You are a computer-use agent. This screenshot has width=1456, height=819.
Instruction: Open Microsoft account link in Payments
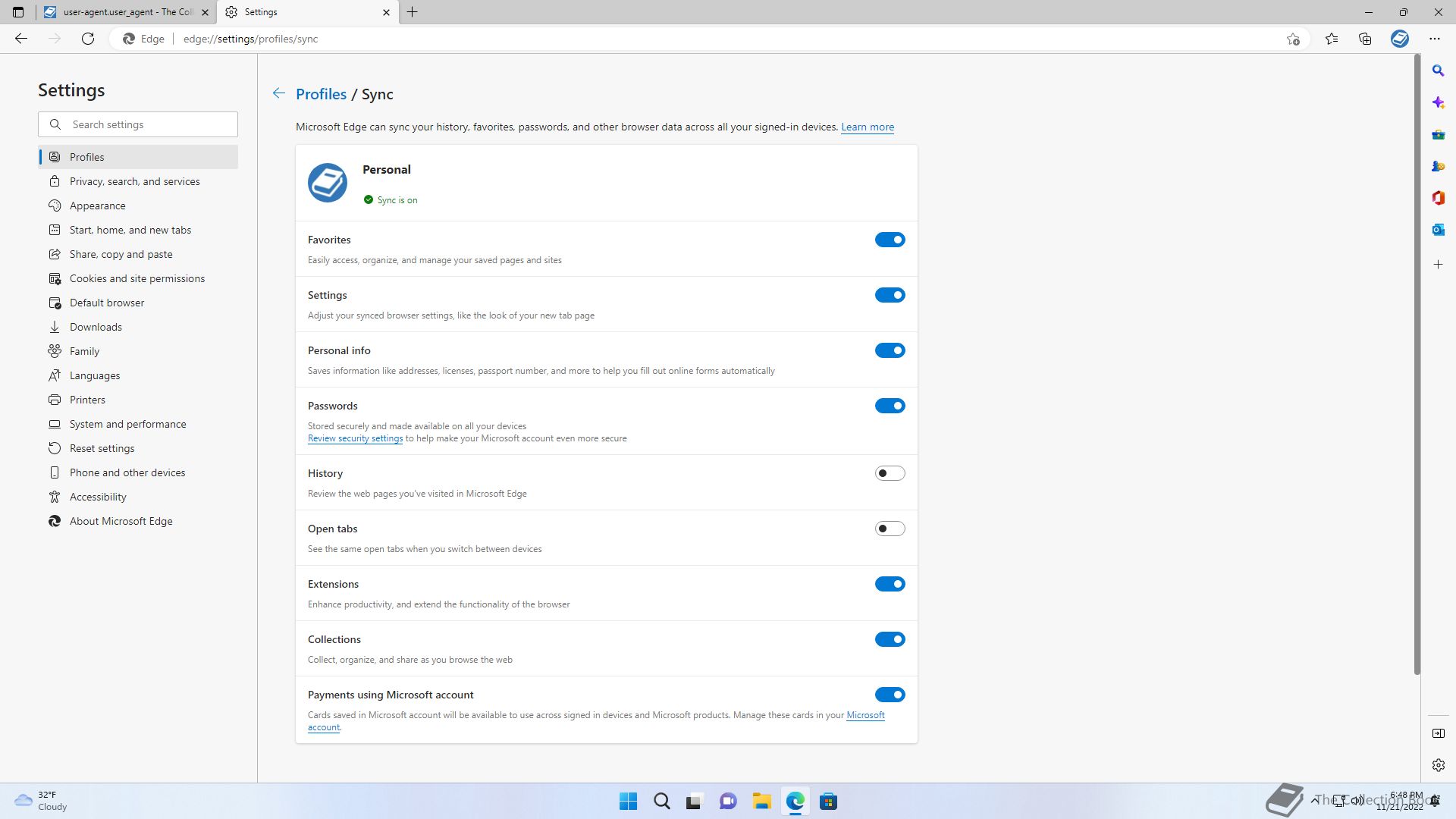pos(865,715)
